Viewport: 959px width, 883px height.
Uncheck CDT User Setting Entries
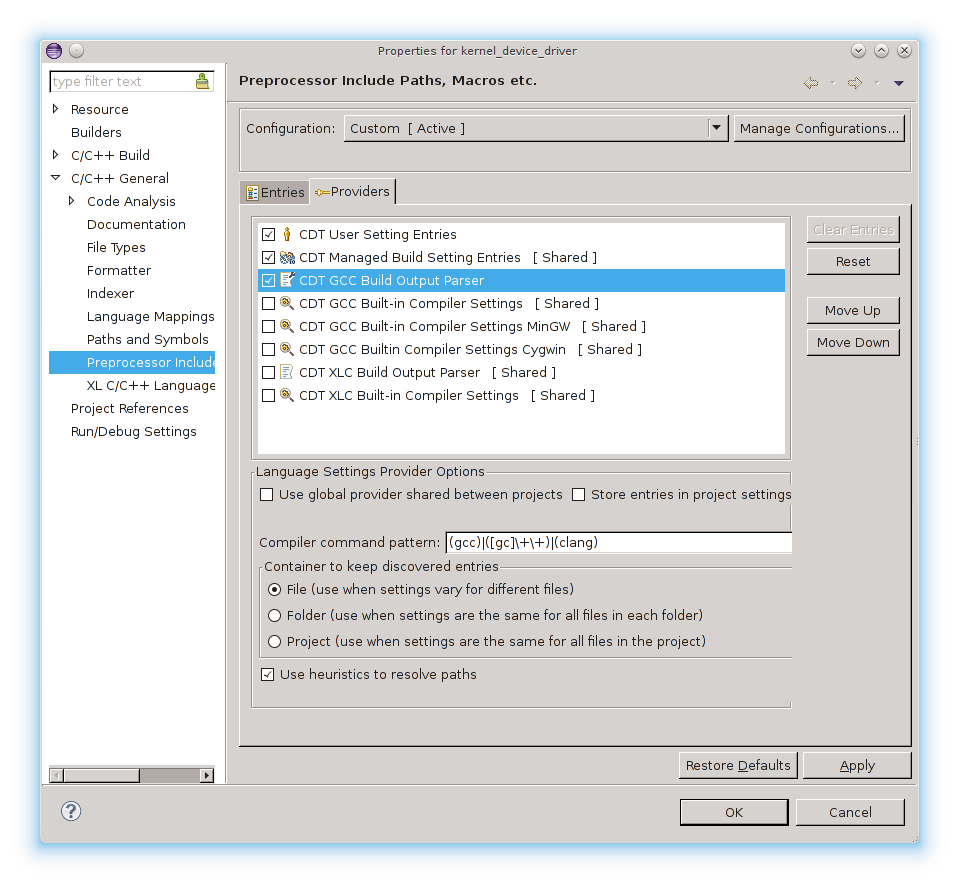pyautogui.click(x=268, y=234)
